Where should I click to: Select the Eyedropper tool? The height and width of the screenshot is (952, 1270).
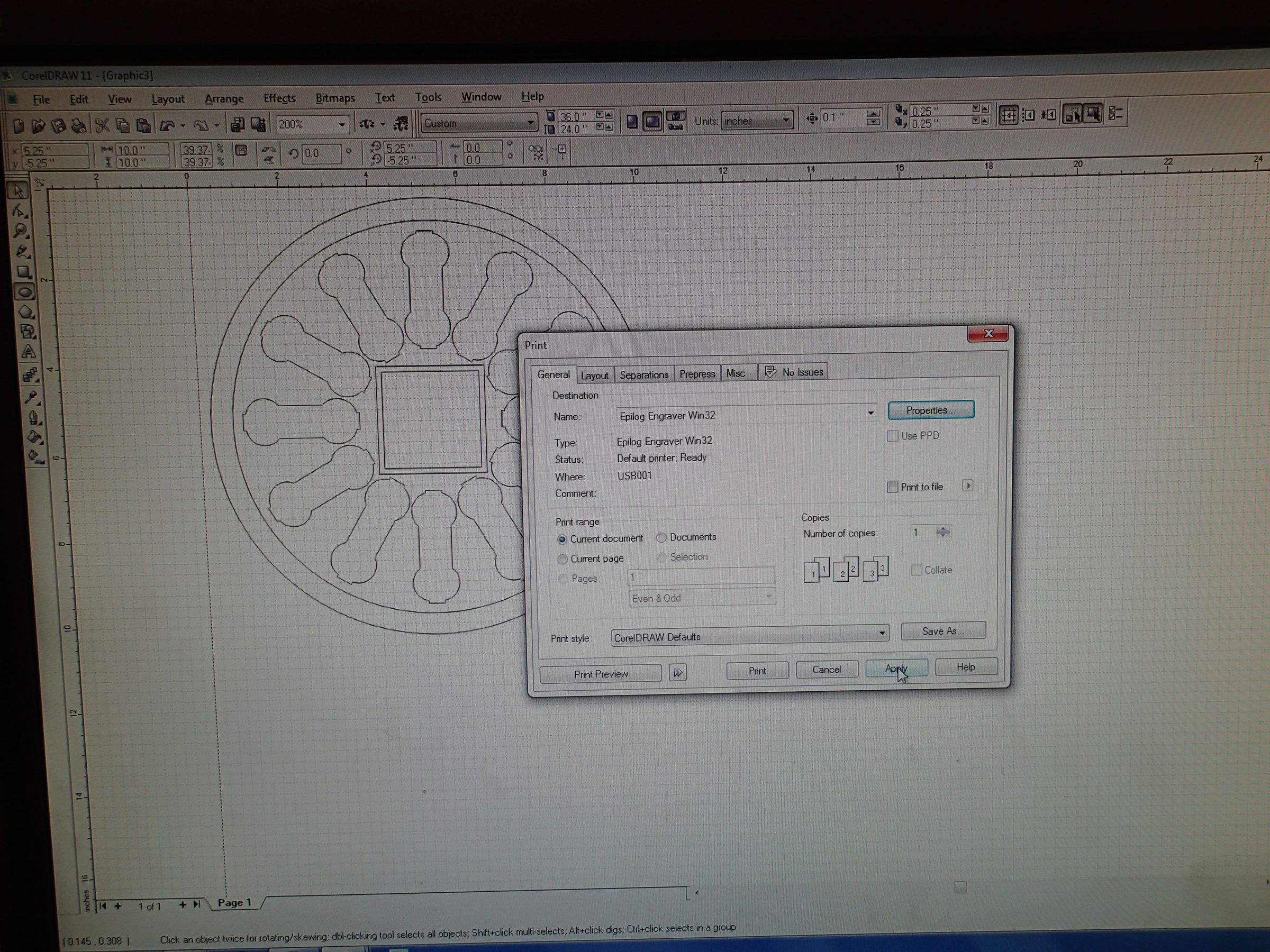(31, 397)
